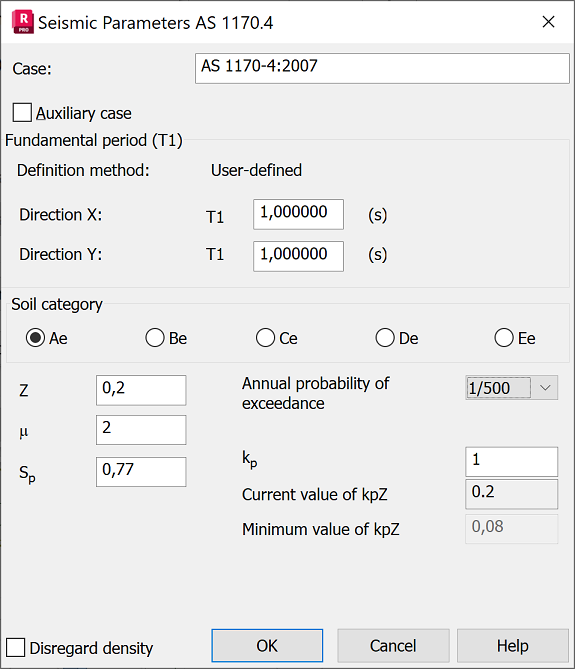Focus the Direction X T1 field
This screenshot has height=669, width=575.
pyautogui.click(x=298, y=214)
